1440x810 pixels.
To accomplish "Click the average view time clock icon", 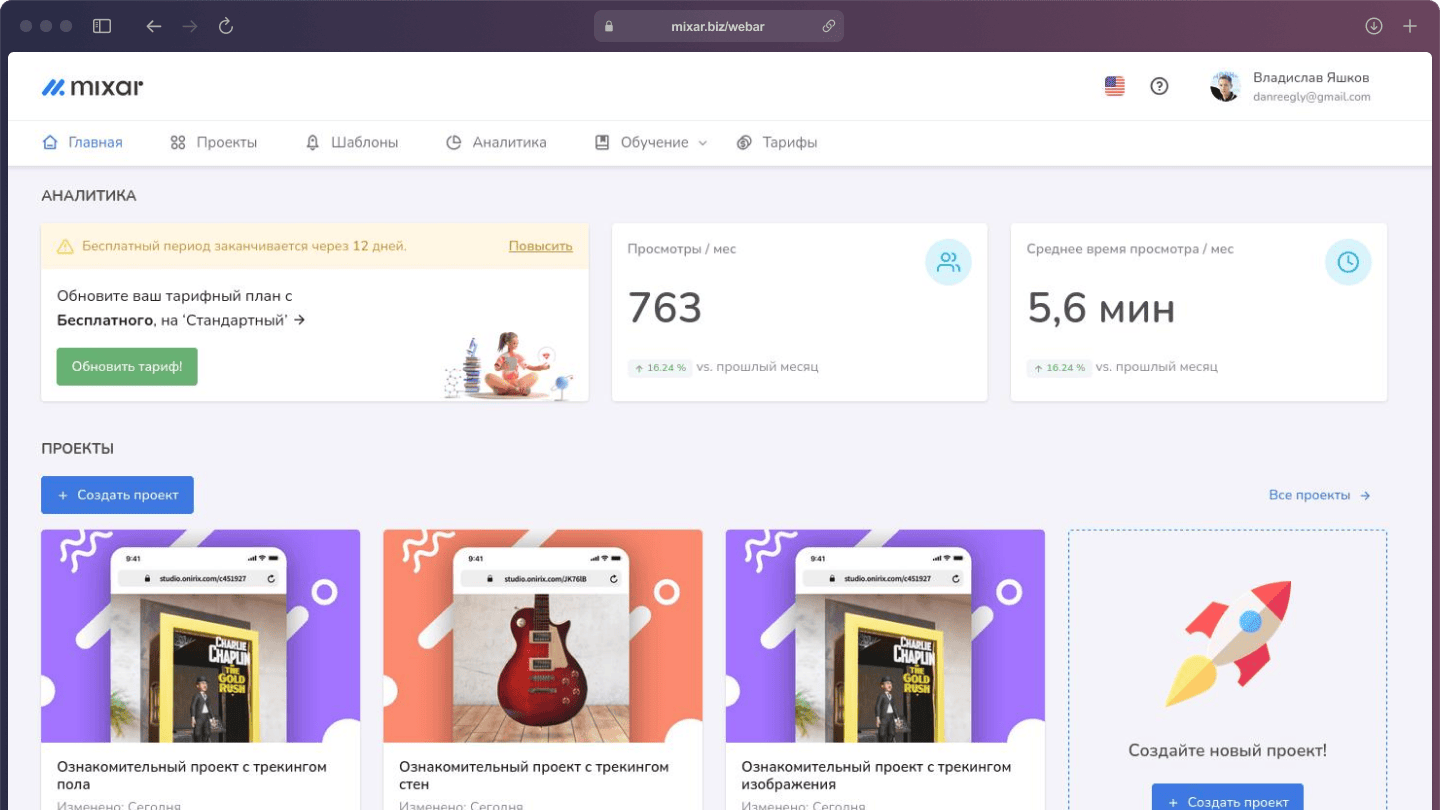I will [x=1347, y=262].
